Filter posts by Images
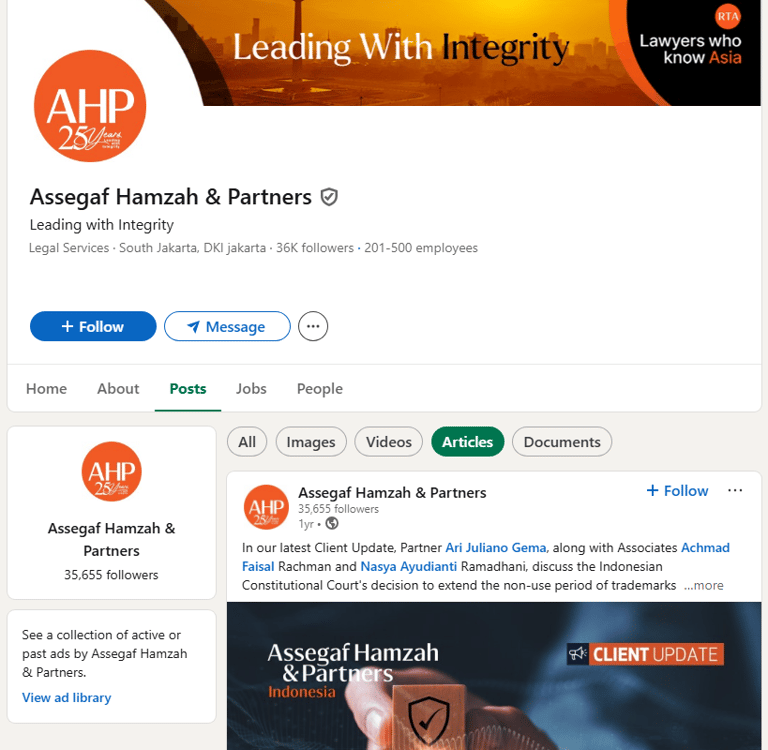Image resolution: width=768 pixels, height=750 pixels. [x=311, y=442]
